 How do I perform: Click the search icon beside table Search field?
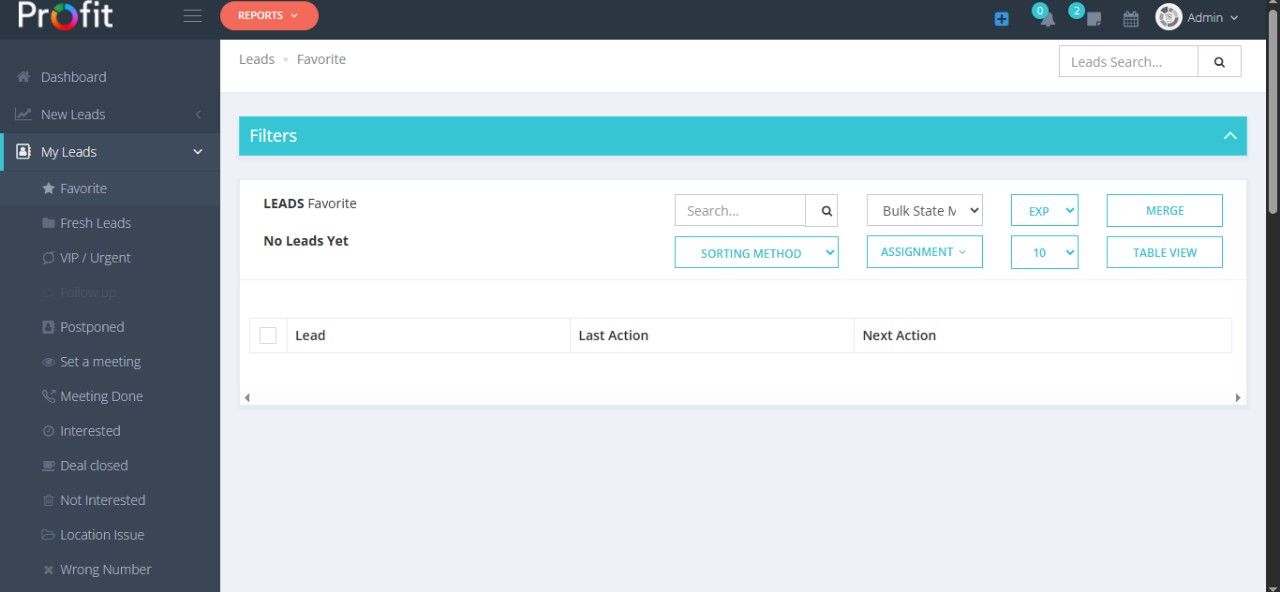pyautogui.click(x=826, y=211)
